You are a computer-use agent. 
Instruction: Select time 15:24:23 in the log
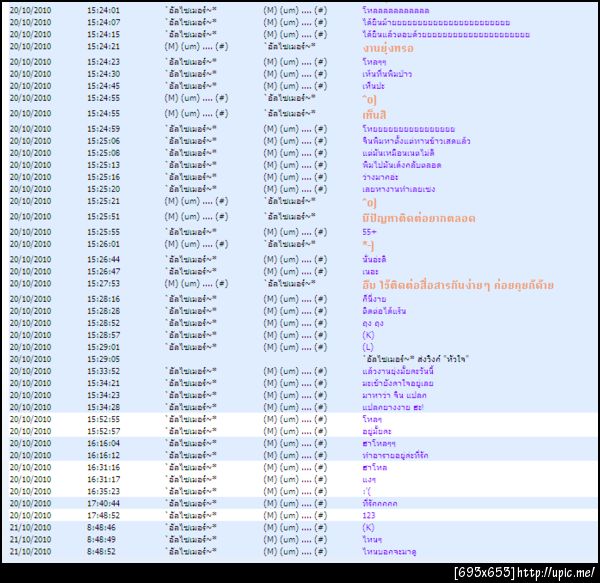point(103,62)
